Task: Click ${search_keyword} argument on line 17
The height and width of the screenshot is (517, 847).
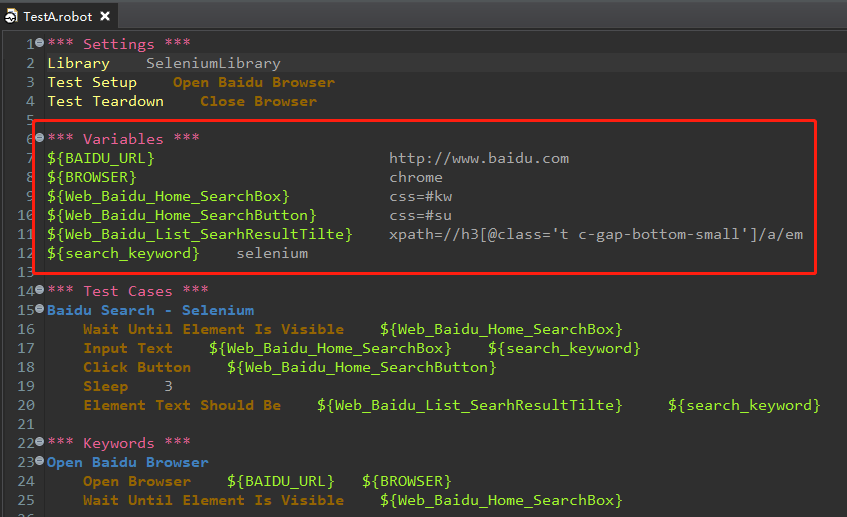Action: click(x=564, y=348)
